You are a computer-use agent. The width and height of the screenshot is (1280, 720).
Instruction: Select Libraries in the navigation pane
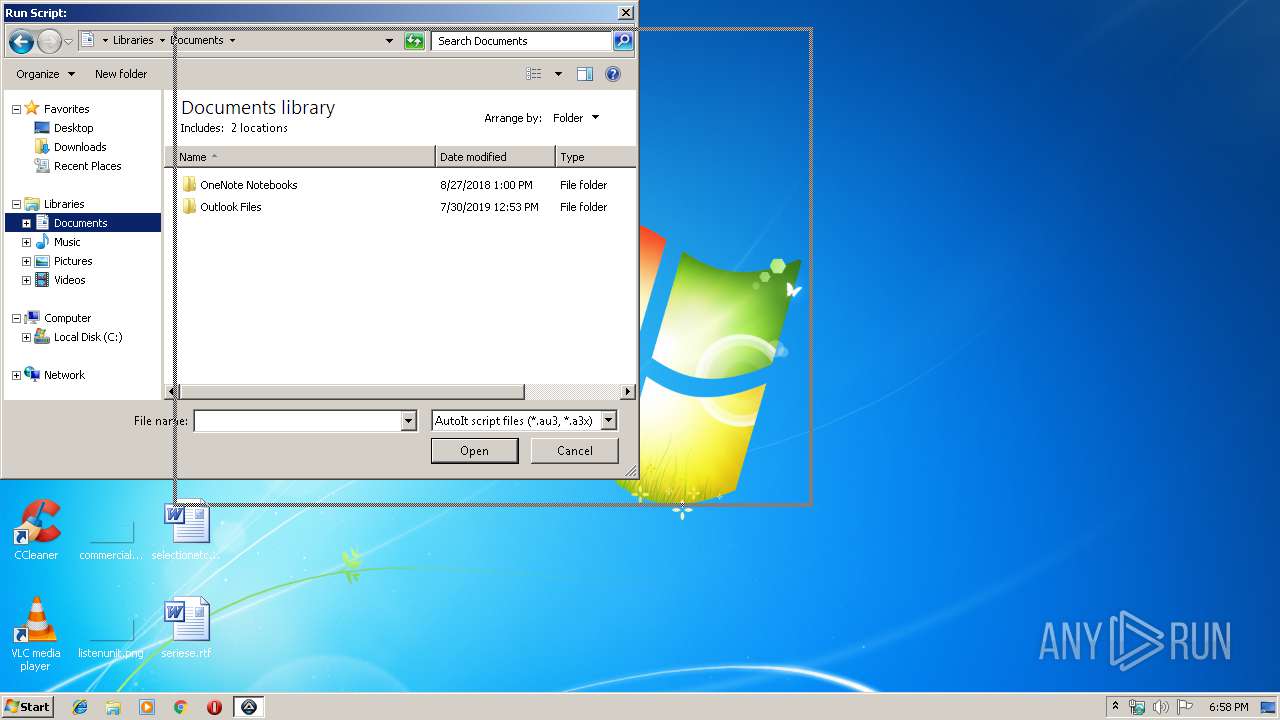[64, 204]
